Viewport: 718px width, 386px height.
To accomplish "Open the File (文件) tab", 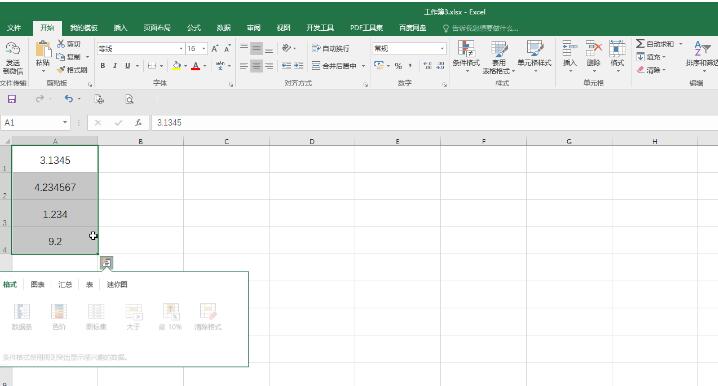I will (14, 28).
